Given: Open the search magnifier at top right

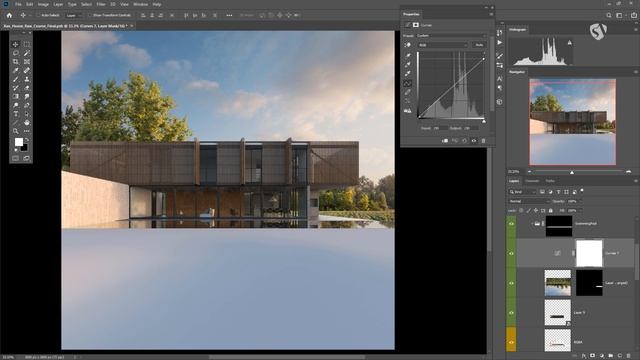Looking at the screenshot, I should tap(609, 15).
